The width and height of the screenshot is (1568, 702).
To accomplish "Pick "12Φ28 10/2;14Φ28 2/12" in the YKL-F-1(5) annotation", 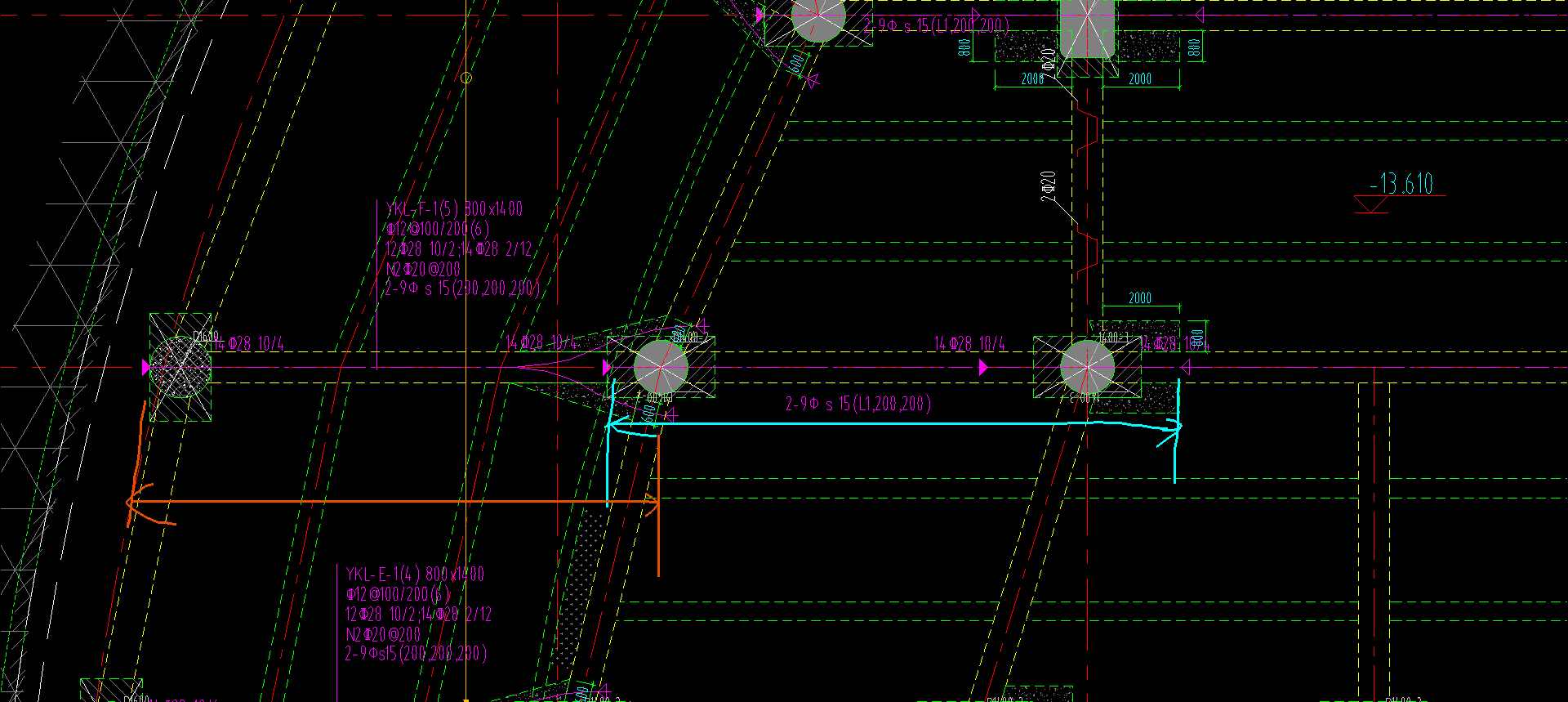I will tap(459, 248).
